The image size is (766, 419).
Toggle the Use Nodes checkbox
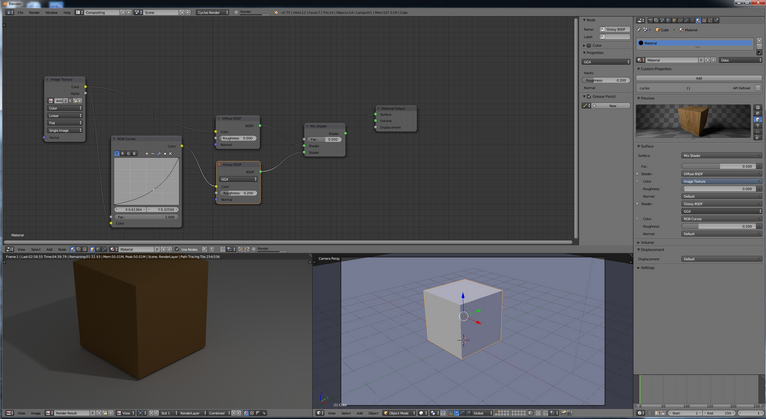click(x=178, y=248)
